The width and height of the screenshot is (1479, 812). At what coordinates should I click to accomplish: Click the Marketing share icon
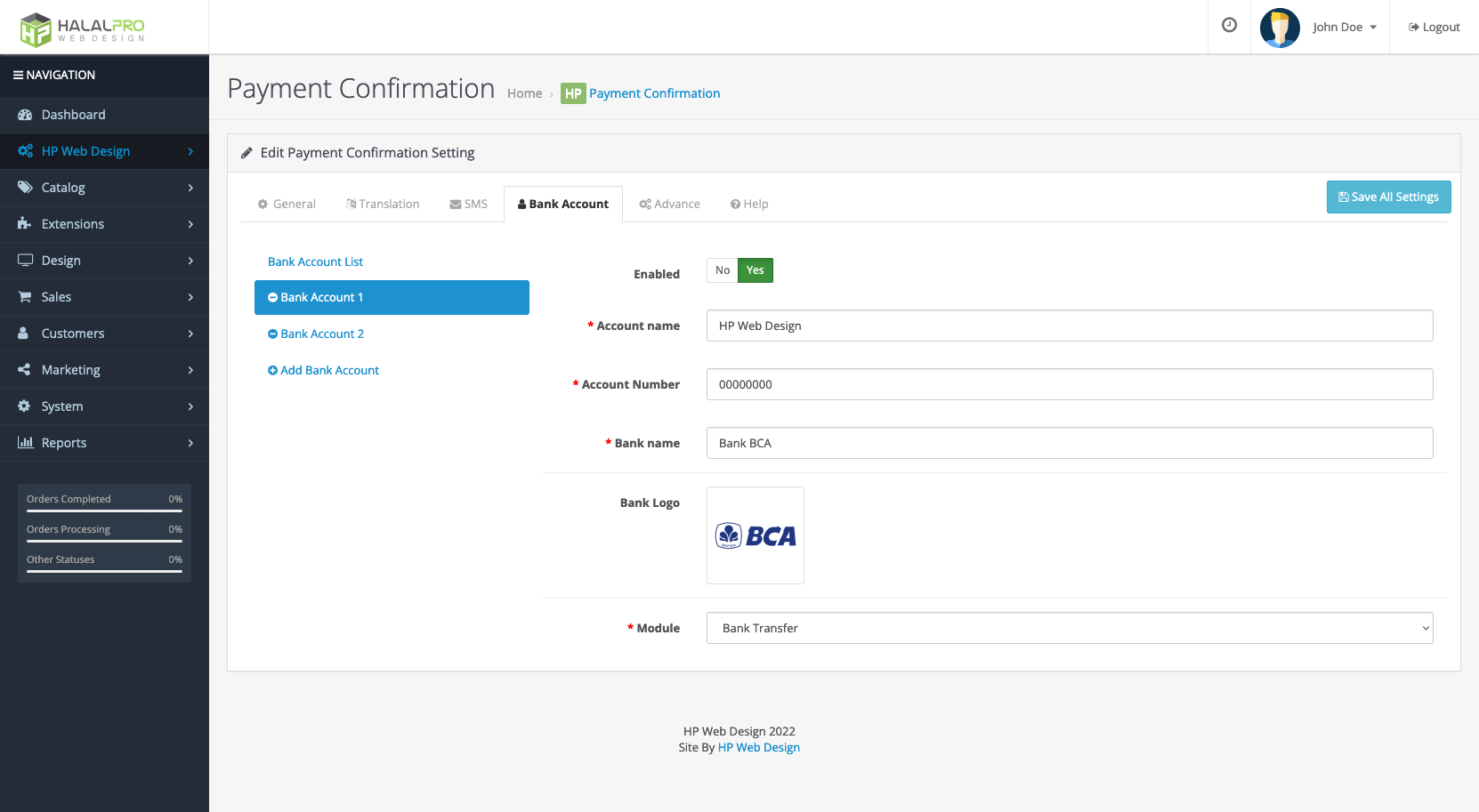25,370
